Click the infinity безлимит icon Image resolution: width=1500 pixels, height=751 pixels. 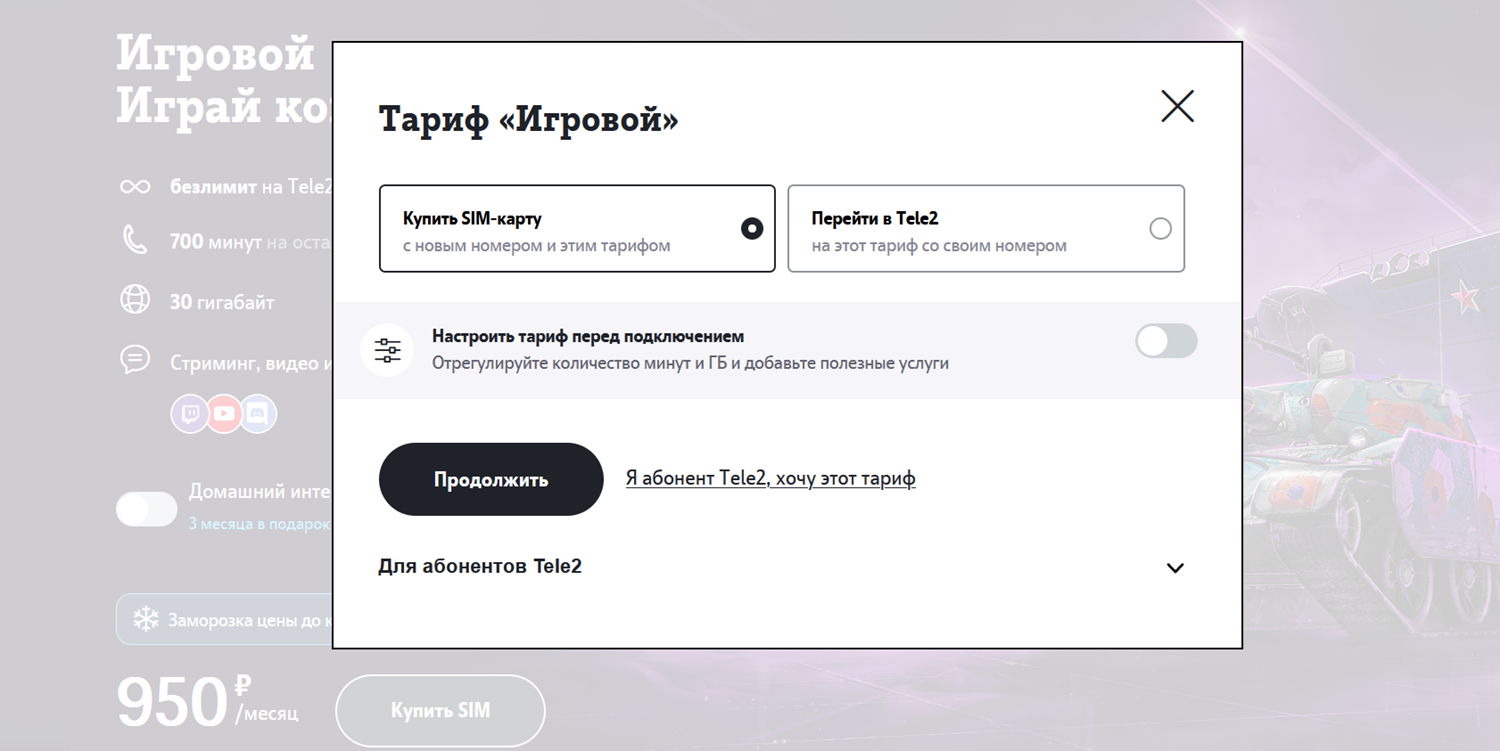pos(135,187)
